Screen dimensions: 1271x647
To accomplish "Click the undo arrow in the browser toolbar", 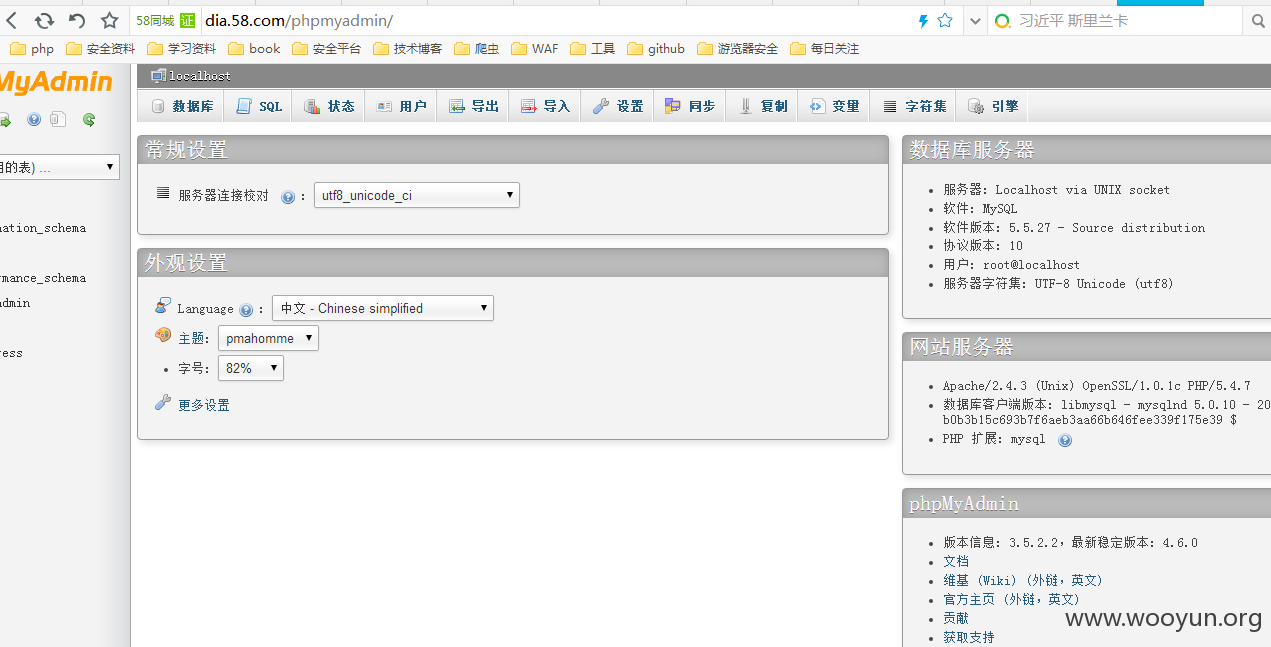I will pos(77,20).
